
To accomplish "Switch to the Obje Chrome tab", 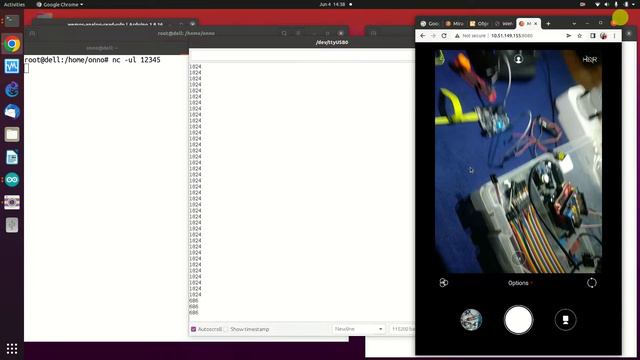I will pyautogui.click(x=479, y=24).
